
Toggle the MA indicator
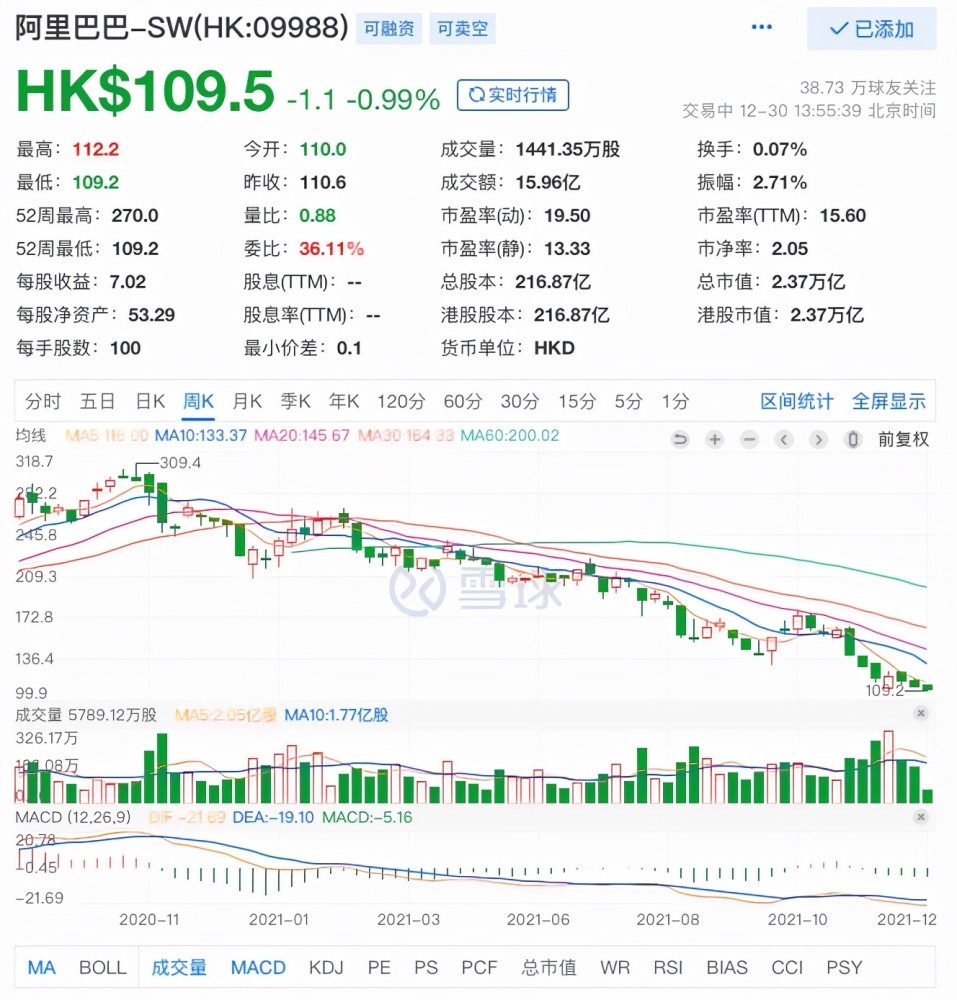[41, 967]
